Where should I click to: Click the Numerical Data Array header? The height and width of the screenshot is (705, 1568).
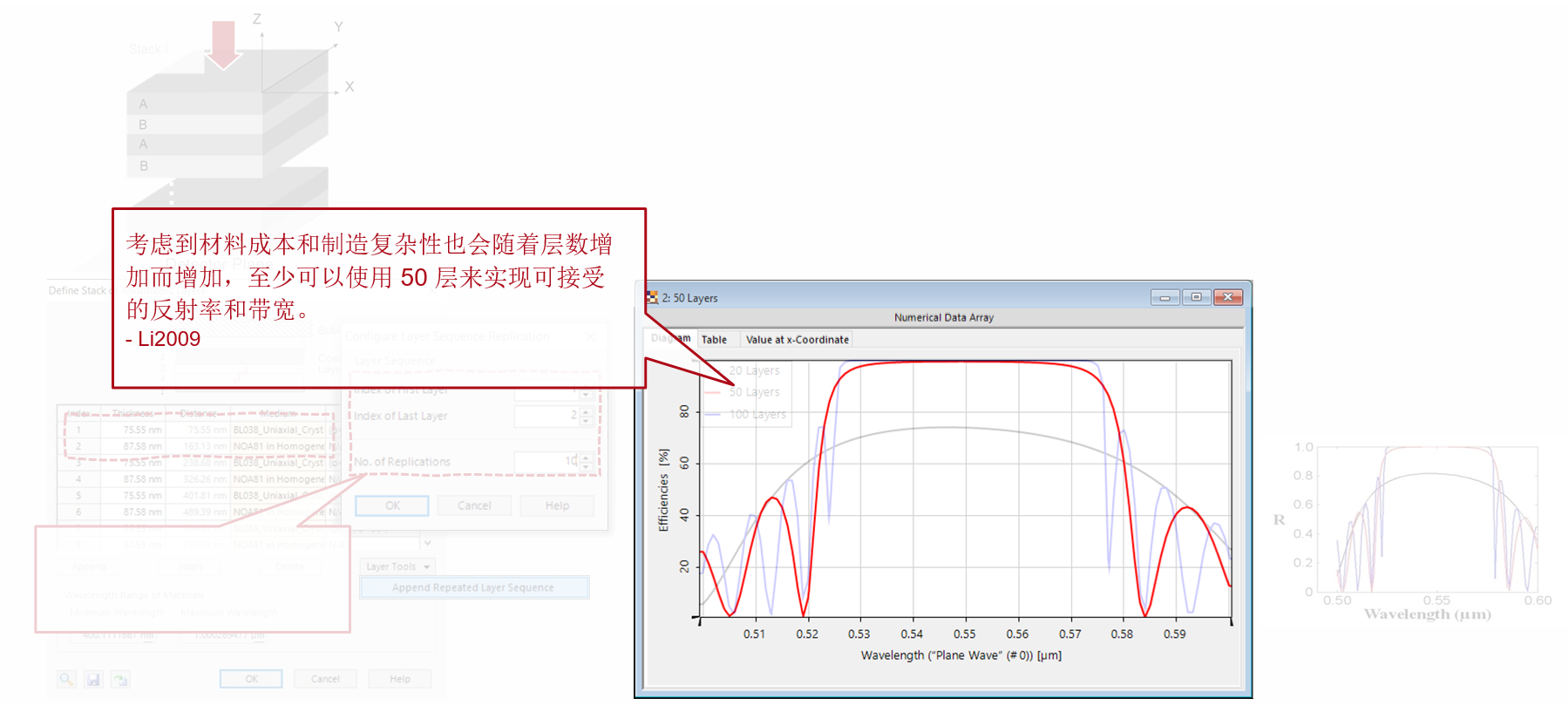pos(943,317)
